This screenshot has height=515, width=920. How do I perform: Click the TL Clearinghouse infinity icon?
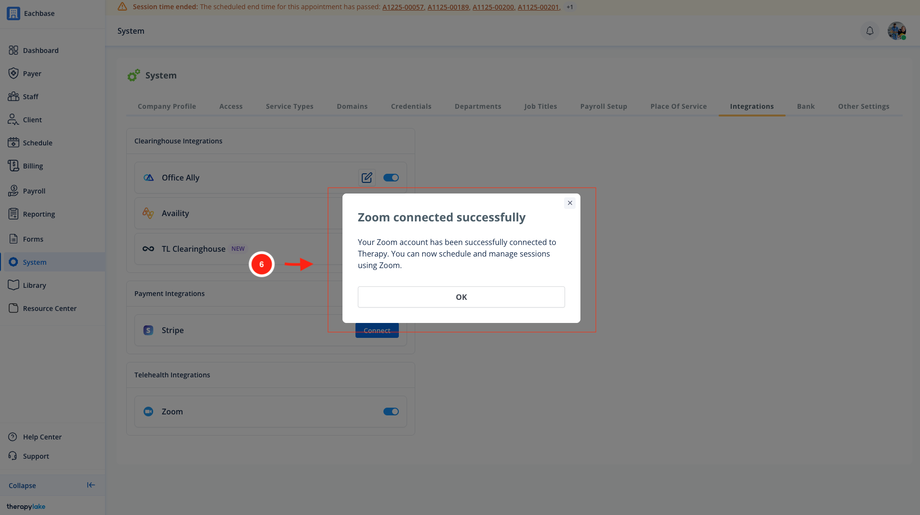(x=148, y=249)
